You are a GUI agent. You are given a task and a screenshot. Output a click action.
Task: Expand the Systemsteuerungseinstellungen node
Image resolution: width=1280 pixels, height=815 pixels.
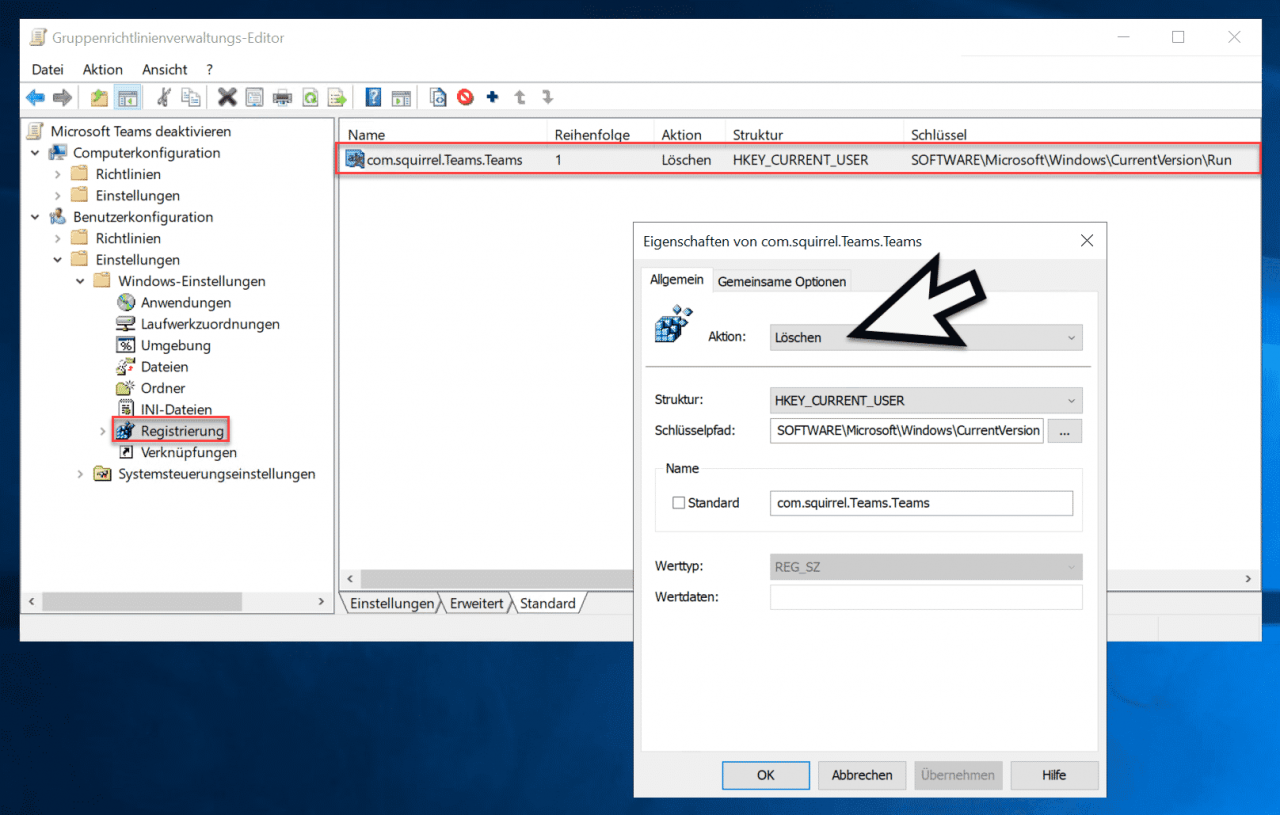pos(80,474)
